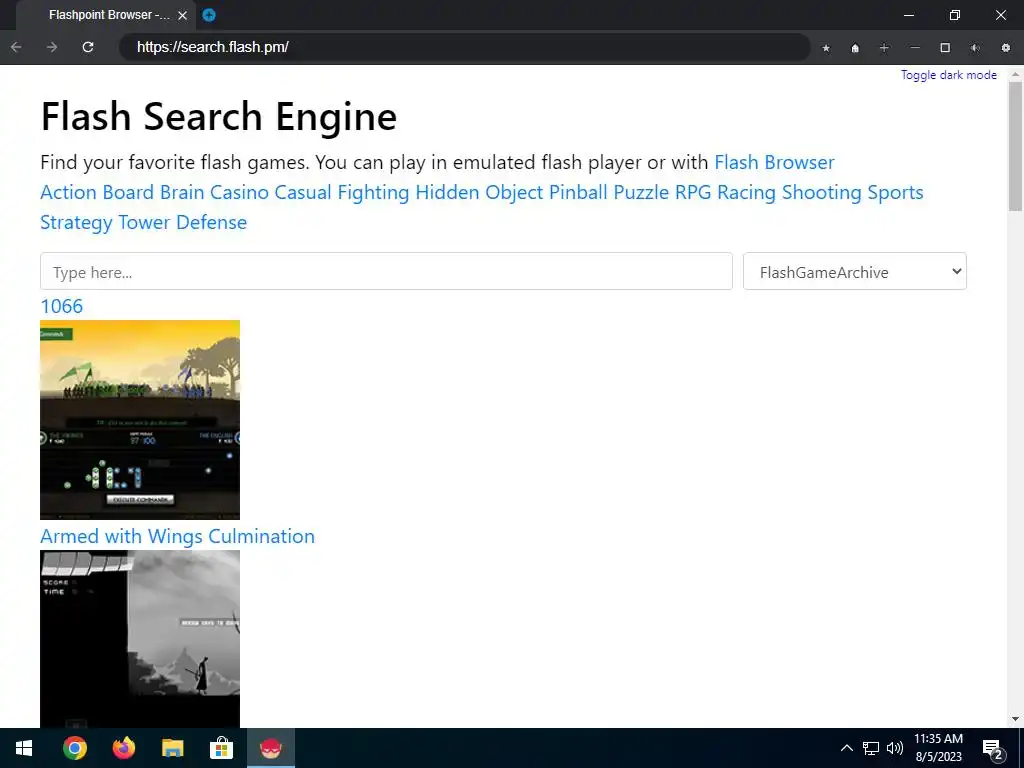1024x768 pixels.
Task: Go forward with the browser forward arrow
Action: click(x=52, y=47)
